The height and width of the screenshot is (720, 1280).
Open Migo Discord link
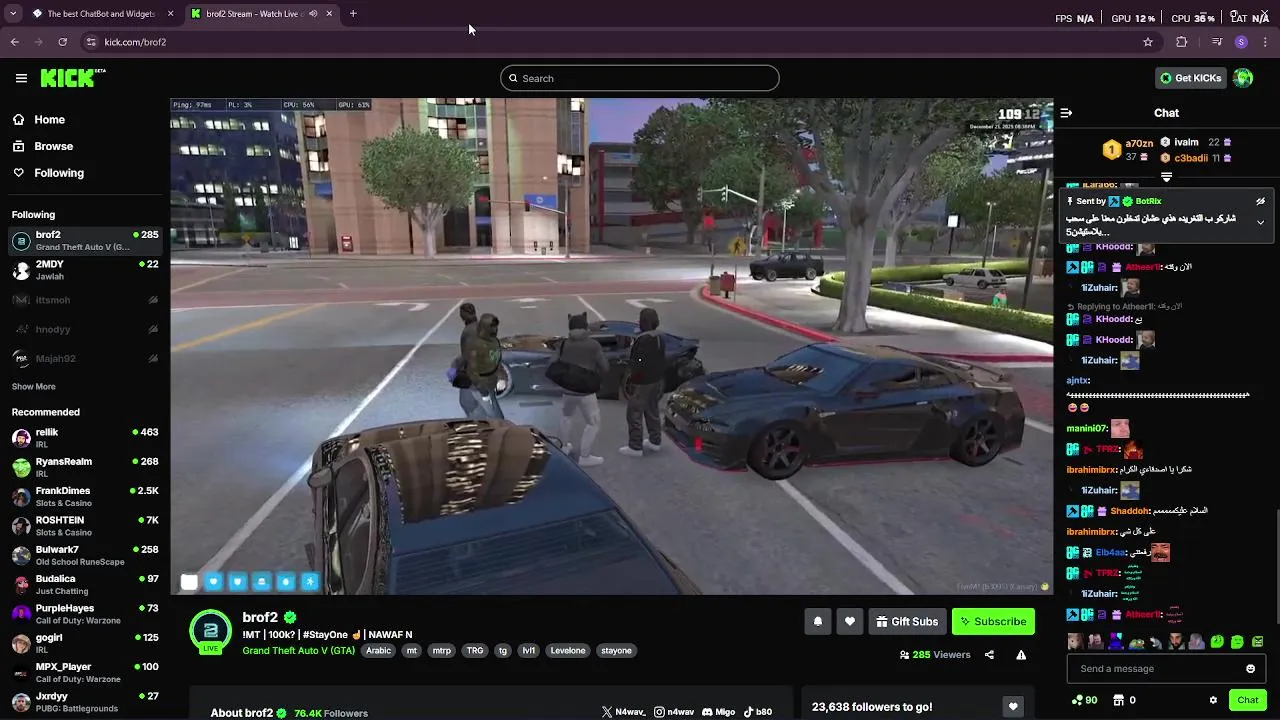point(718,712)
